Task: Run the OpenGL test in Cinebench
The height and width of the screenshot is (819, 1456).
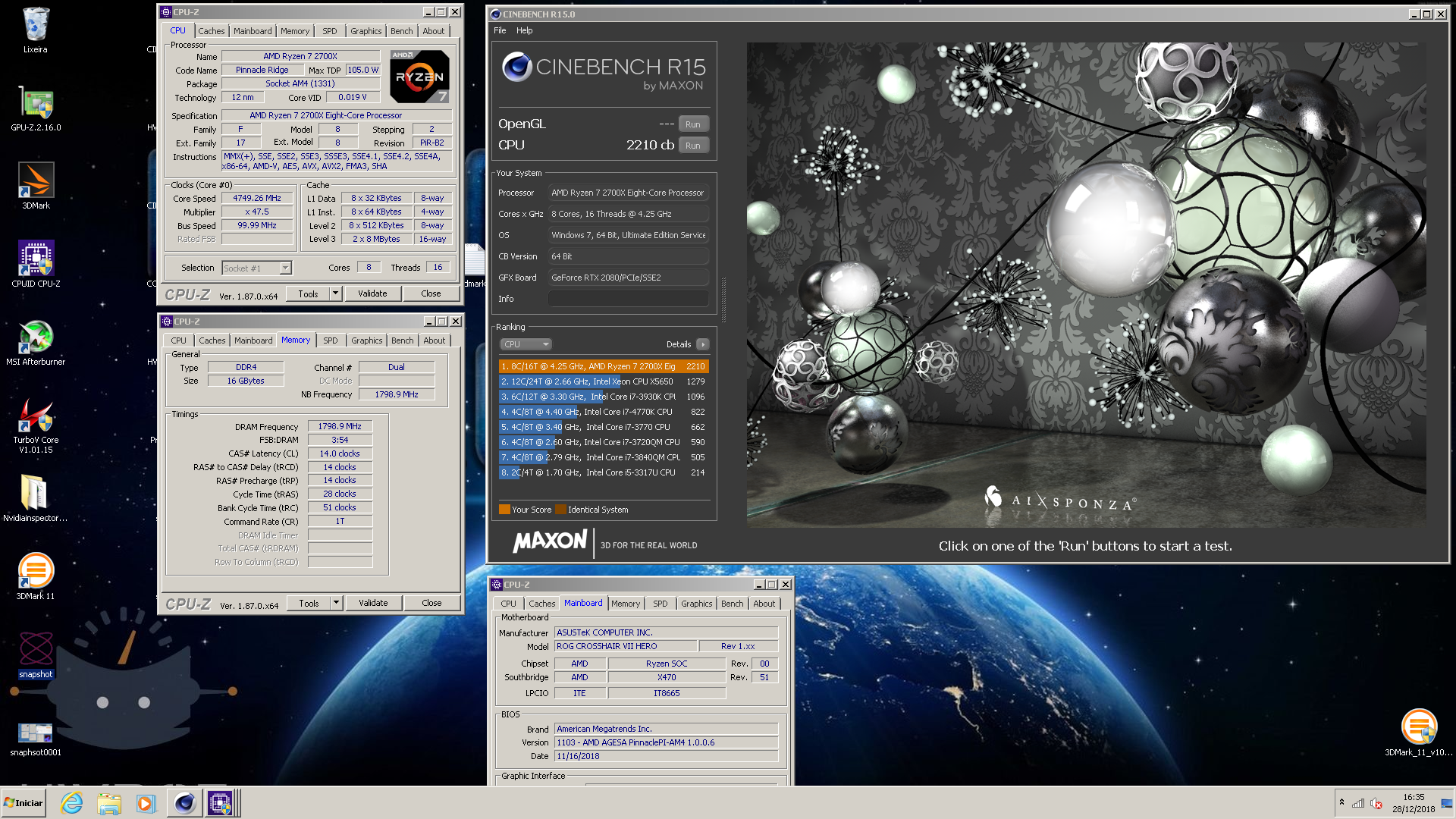Action: pos(693,124)
